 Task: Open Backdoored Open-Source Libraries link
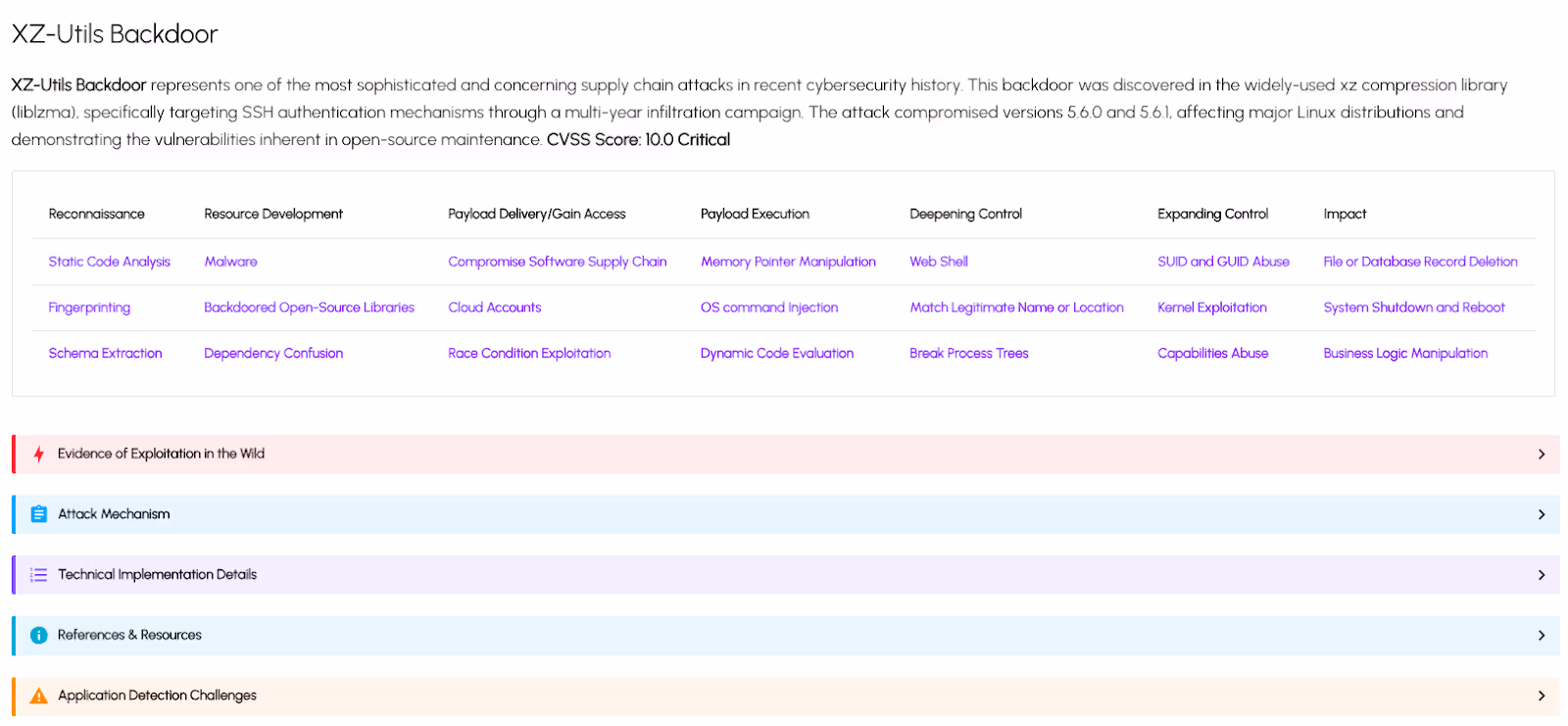(x=309, y=308)
